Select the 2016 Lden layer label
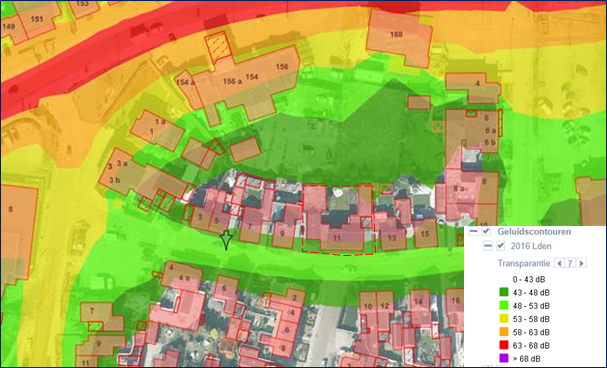The height and width of the screenshot is (368, 607). (x=531, y=246)
